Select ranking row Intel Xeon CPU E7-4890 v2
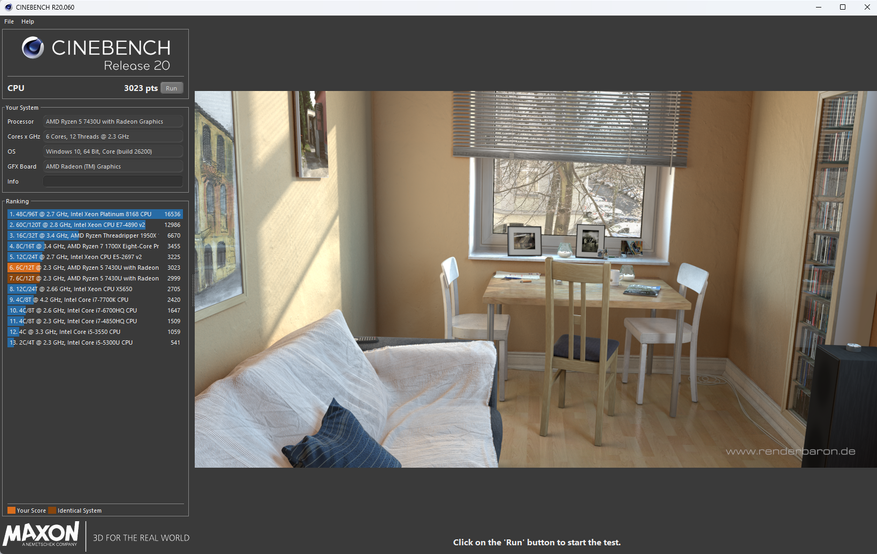The width and height of the screenshot is (877, 554). point(95,225)
